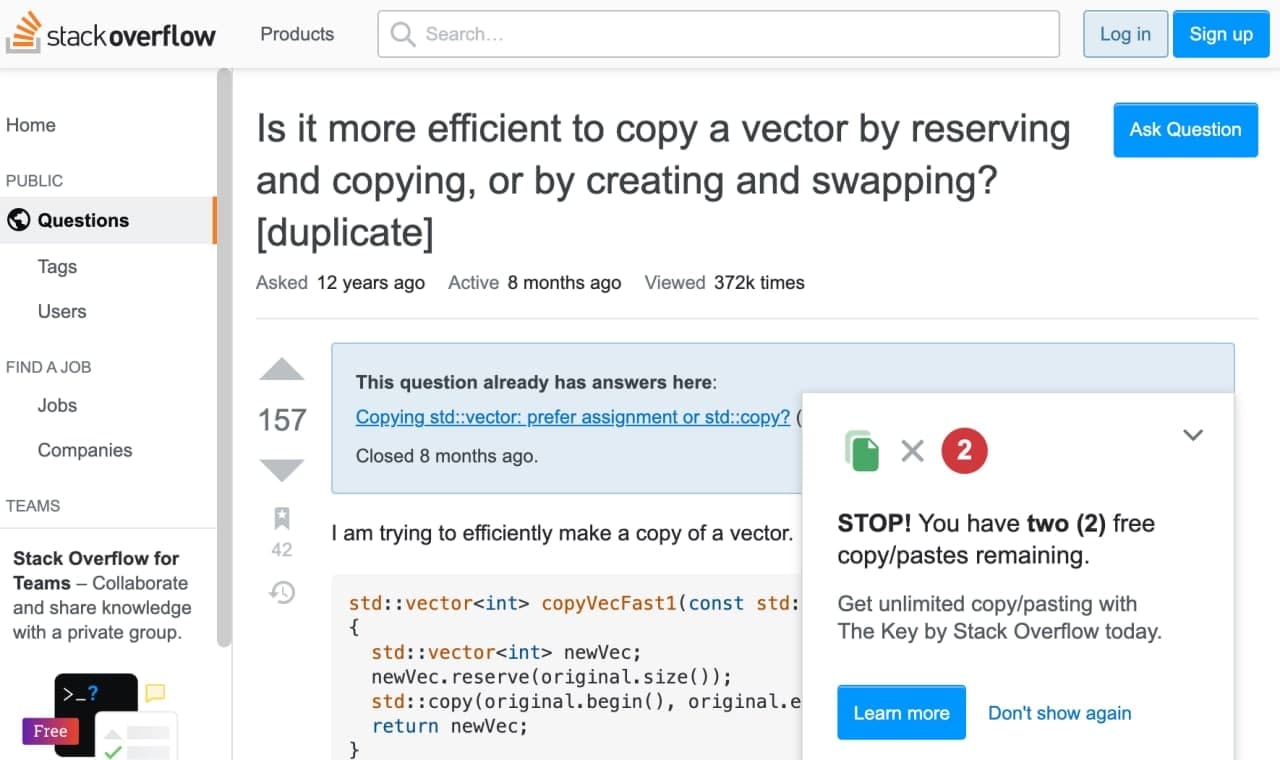
Task: Click the question title heading
Action: click(x=663, y=181)
